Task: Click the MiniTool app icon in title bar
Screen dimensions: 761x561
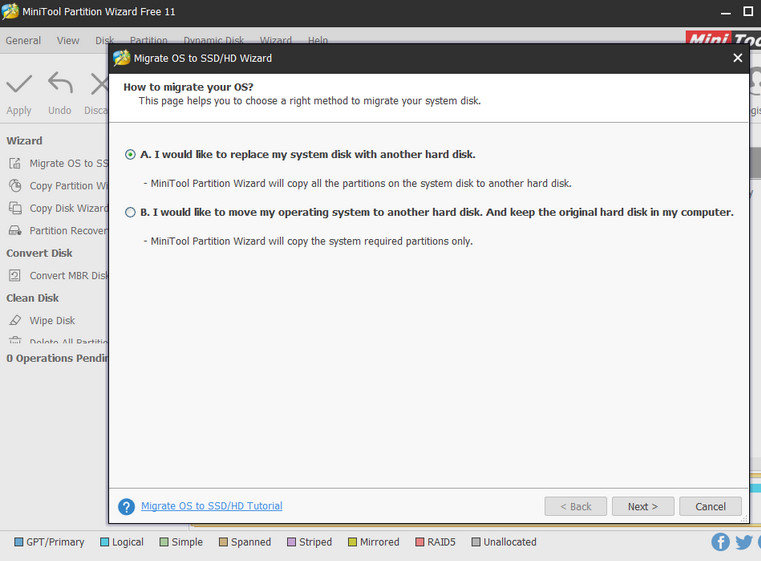Action: click(x=10, y=11)
